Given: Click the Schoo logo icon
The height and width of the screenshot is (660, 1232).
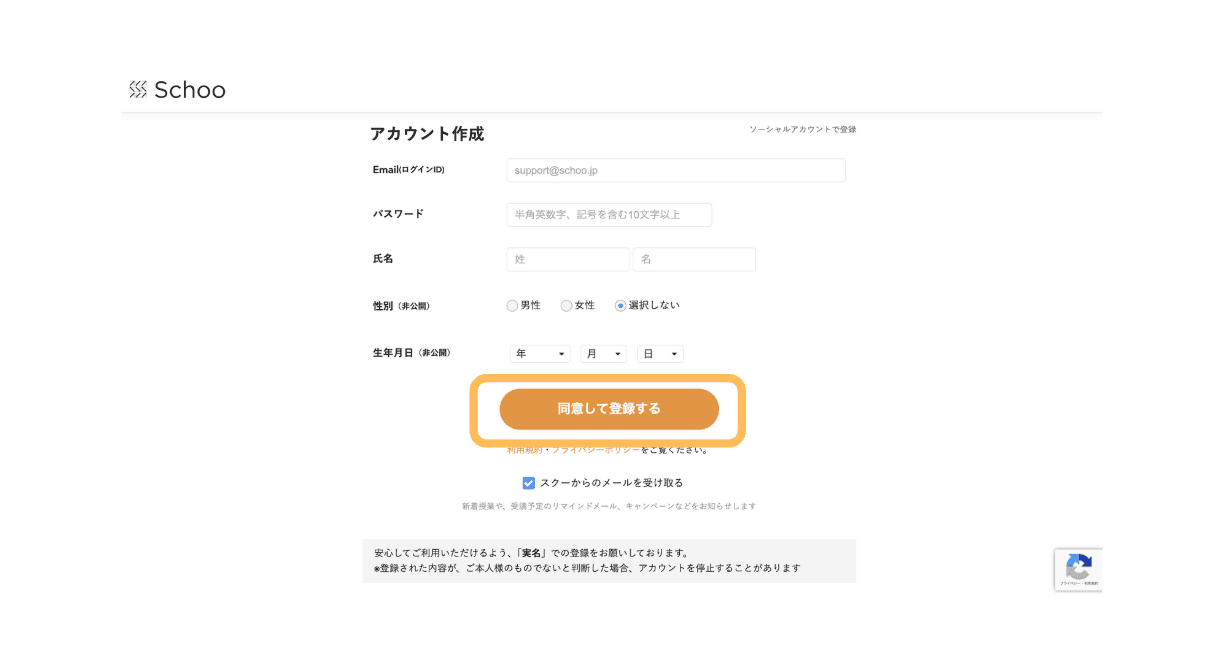Looking at the screenshot, I should coord(138,90).
